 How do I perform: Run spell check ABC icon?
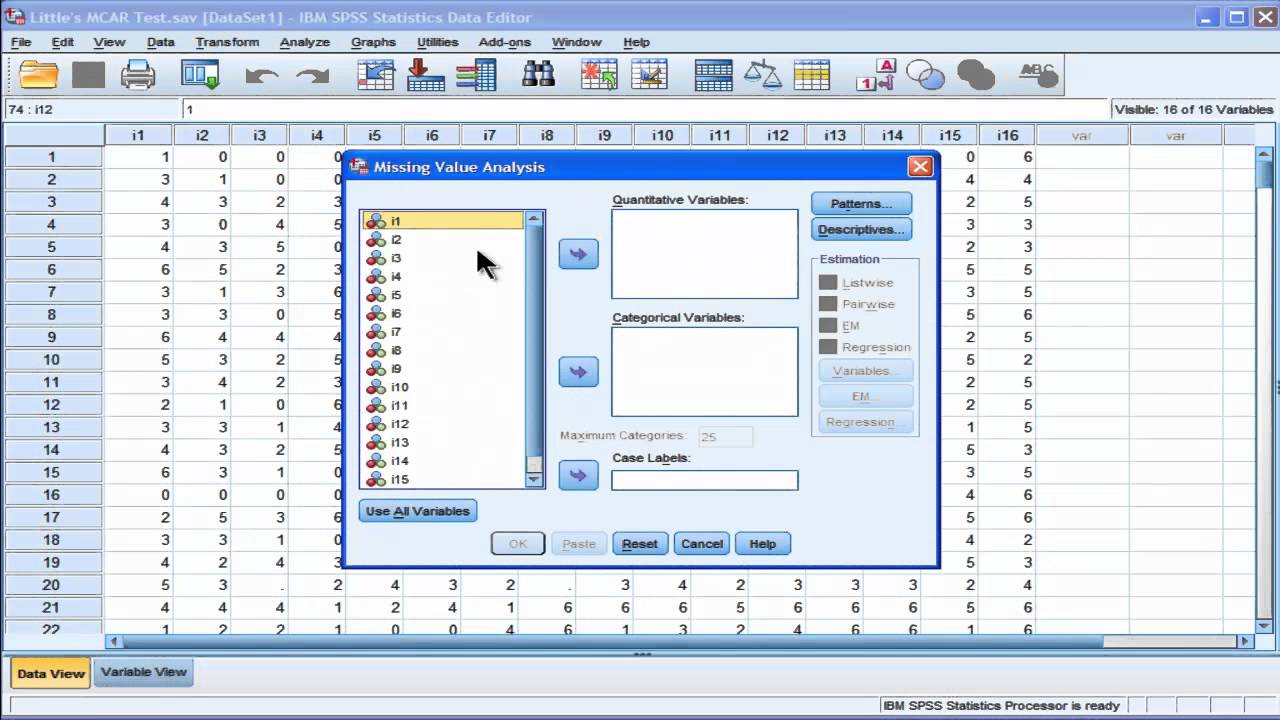pyautogui.click(x=1037, y=75)
